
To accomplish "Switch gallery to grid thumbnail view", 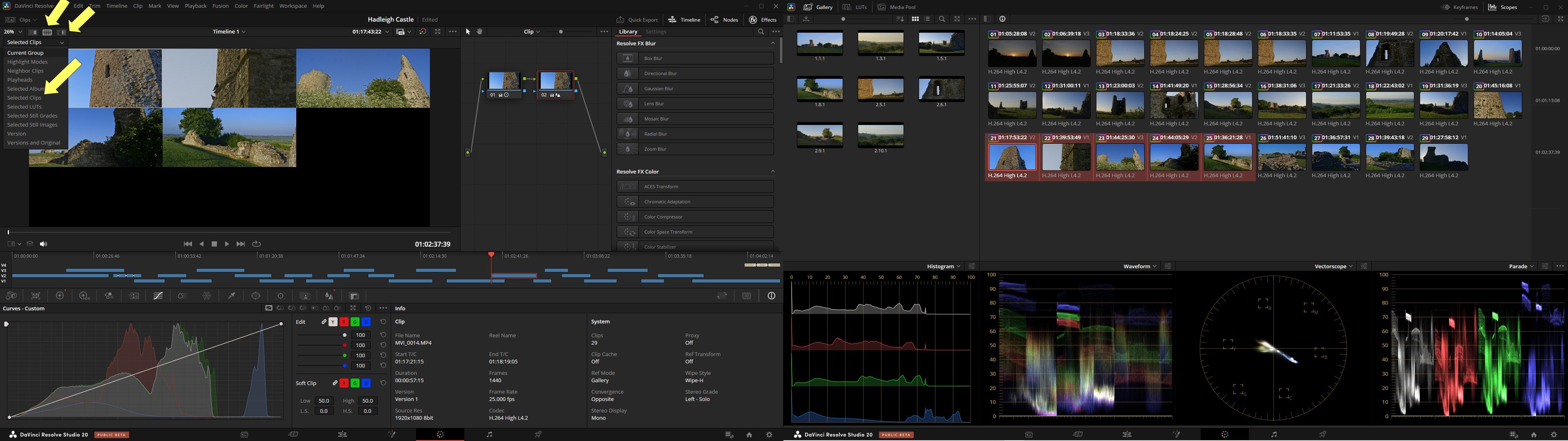I will 915,19.
